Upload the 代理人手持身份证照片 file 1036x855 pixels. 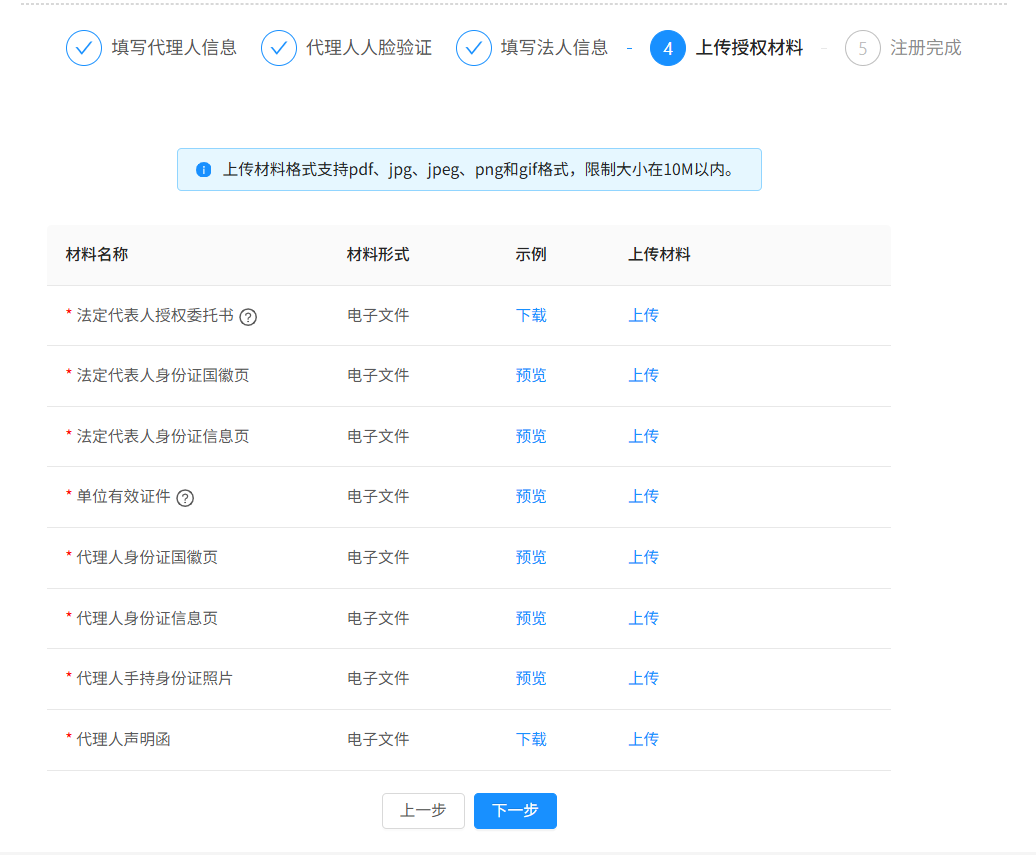(x=643, y=679)
